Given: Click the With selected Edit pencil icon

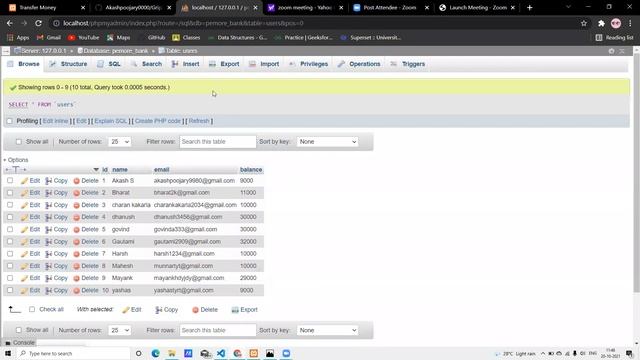Looking at the screenshot, I should click(126, 310).
